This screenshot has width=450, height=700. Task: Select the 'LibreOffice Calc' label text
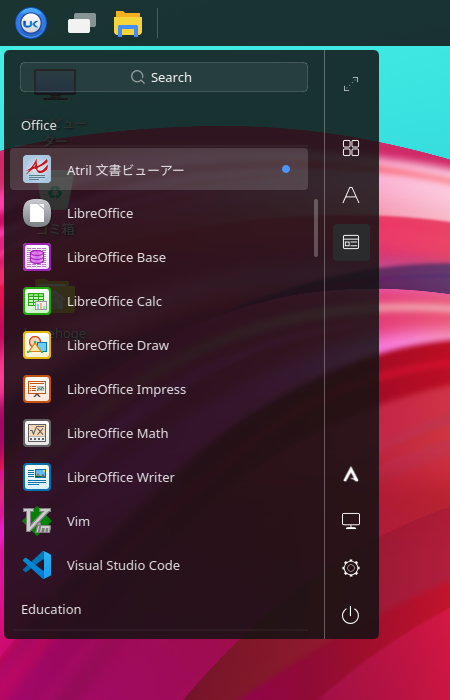[114, 301]
